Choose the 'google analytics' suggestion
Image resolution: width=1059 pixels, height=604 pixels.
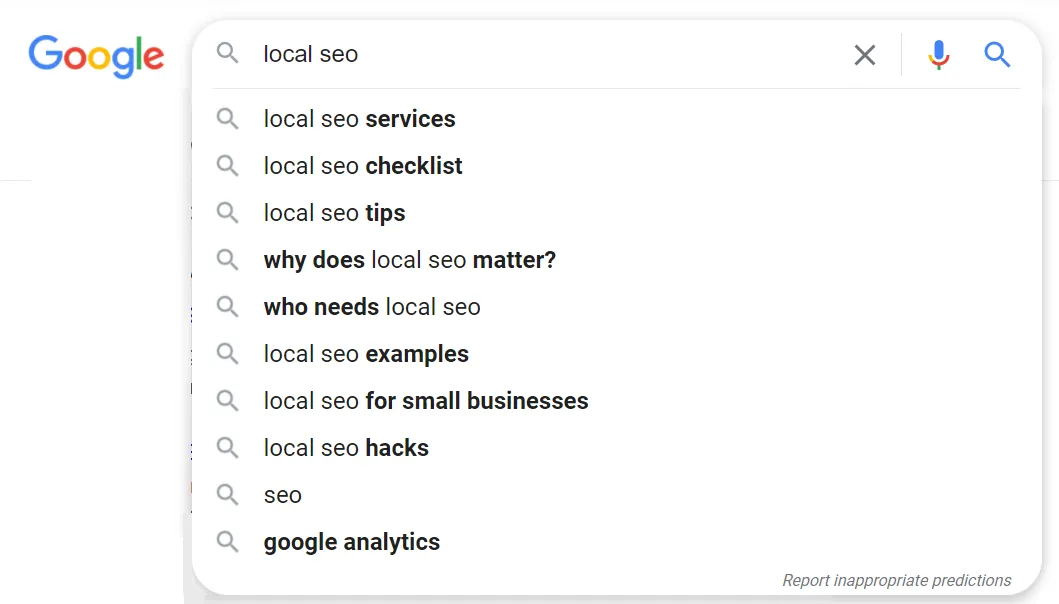coord(351,542)
